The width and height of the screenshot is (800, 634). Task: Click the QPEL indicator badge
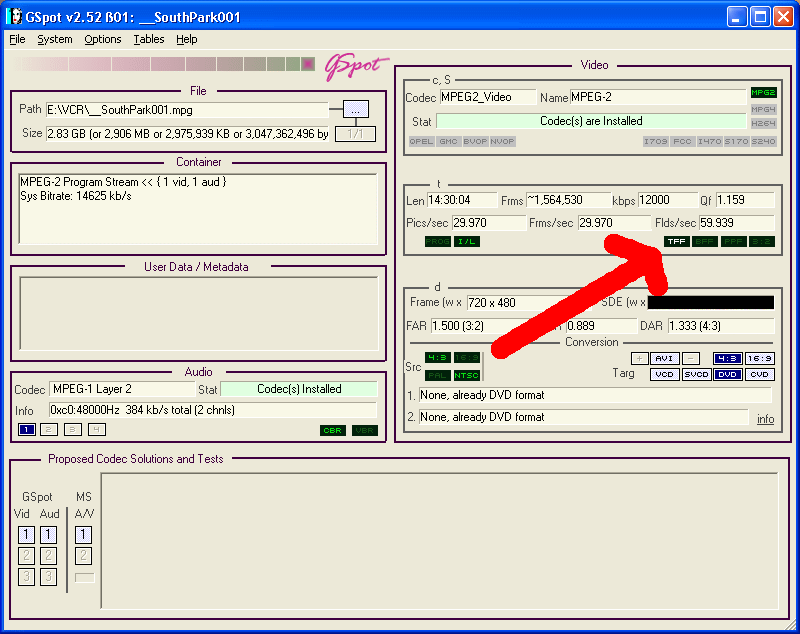pyautogui.click(x=421, y=141)
